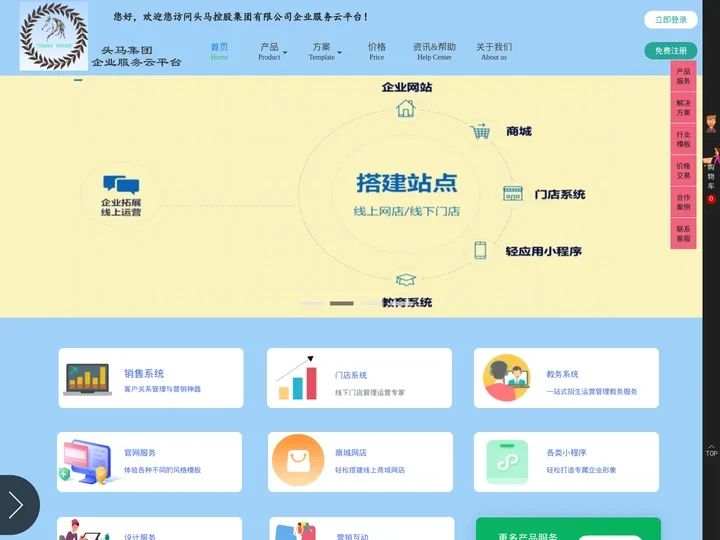Image resolution: width=720 pixels, height=540 pixels.
Task: Open 关于我们 About us menu
Action: [494, 51]
